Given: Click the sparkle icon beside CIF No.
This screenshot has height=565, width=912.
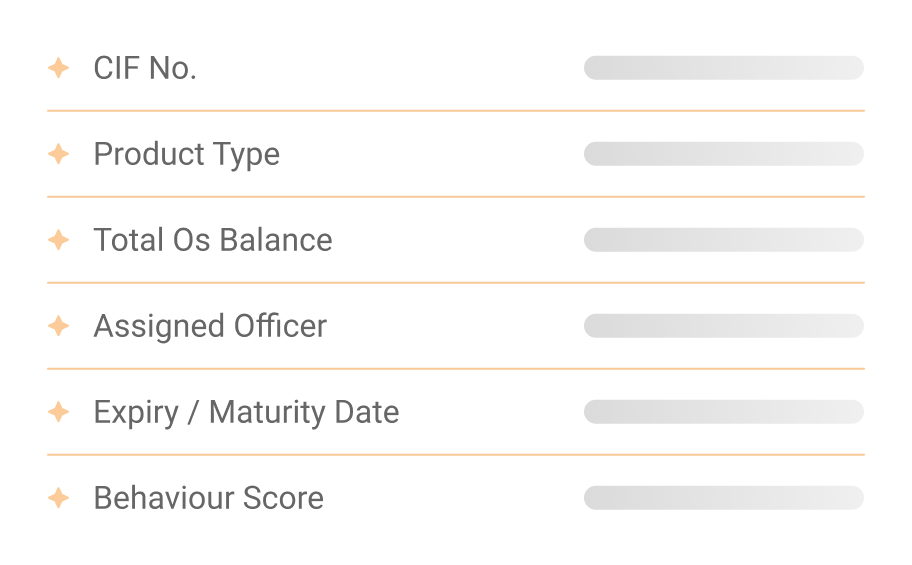Looking at the screenshot, I should pos(59,68).
